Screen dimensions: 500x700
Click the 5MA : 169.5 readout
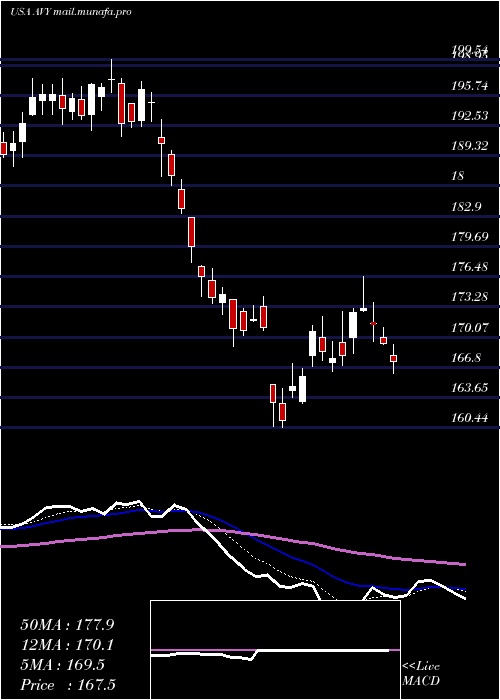62,665
